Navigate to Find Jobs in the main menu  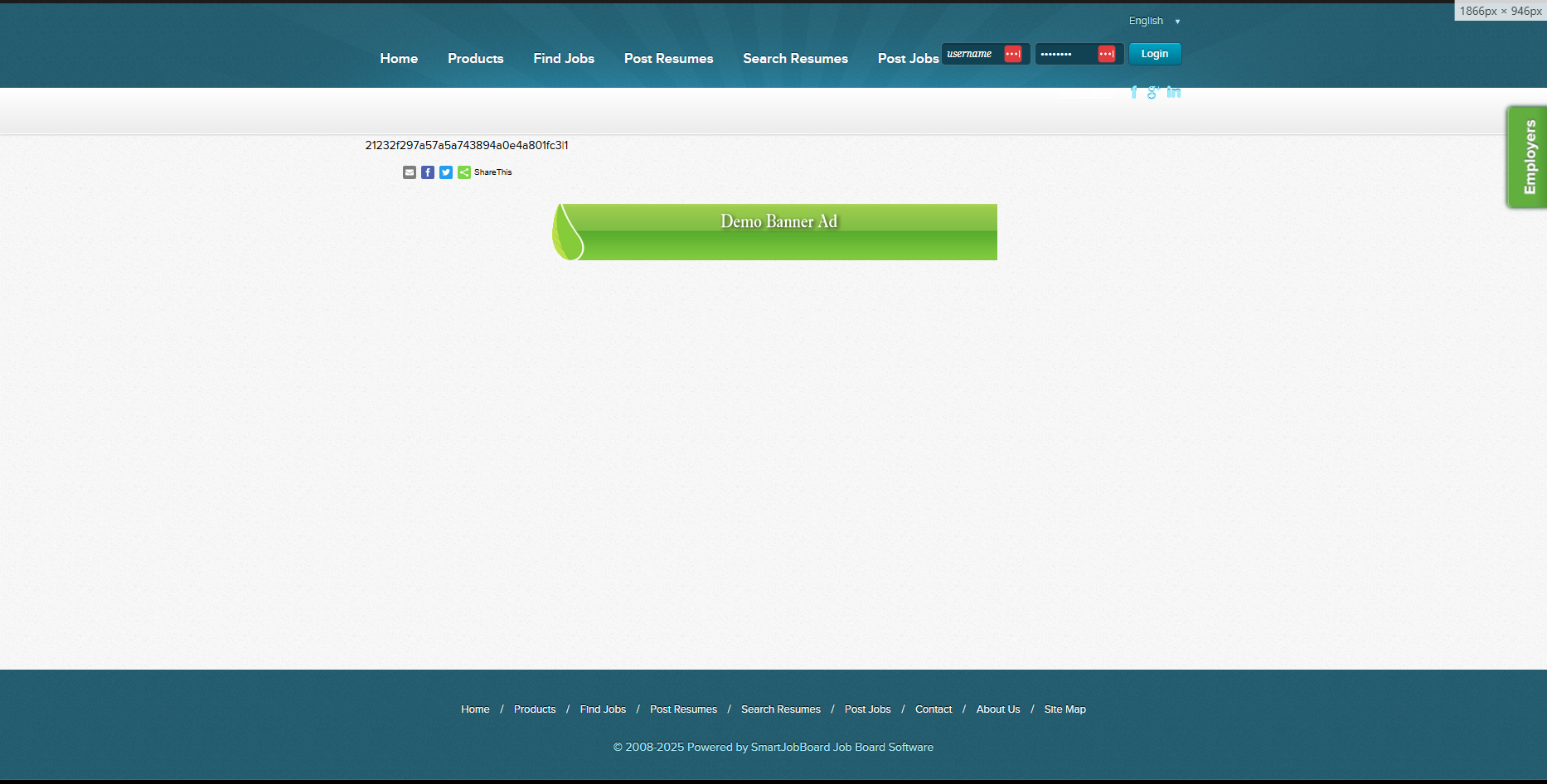click(564, 58)
